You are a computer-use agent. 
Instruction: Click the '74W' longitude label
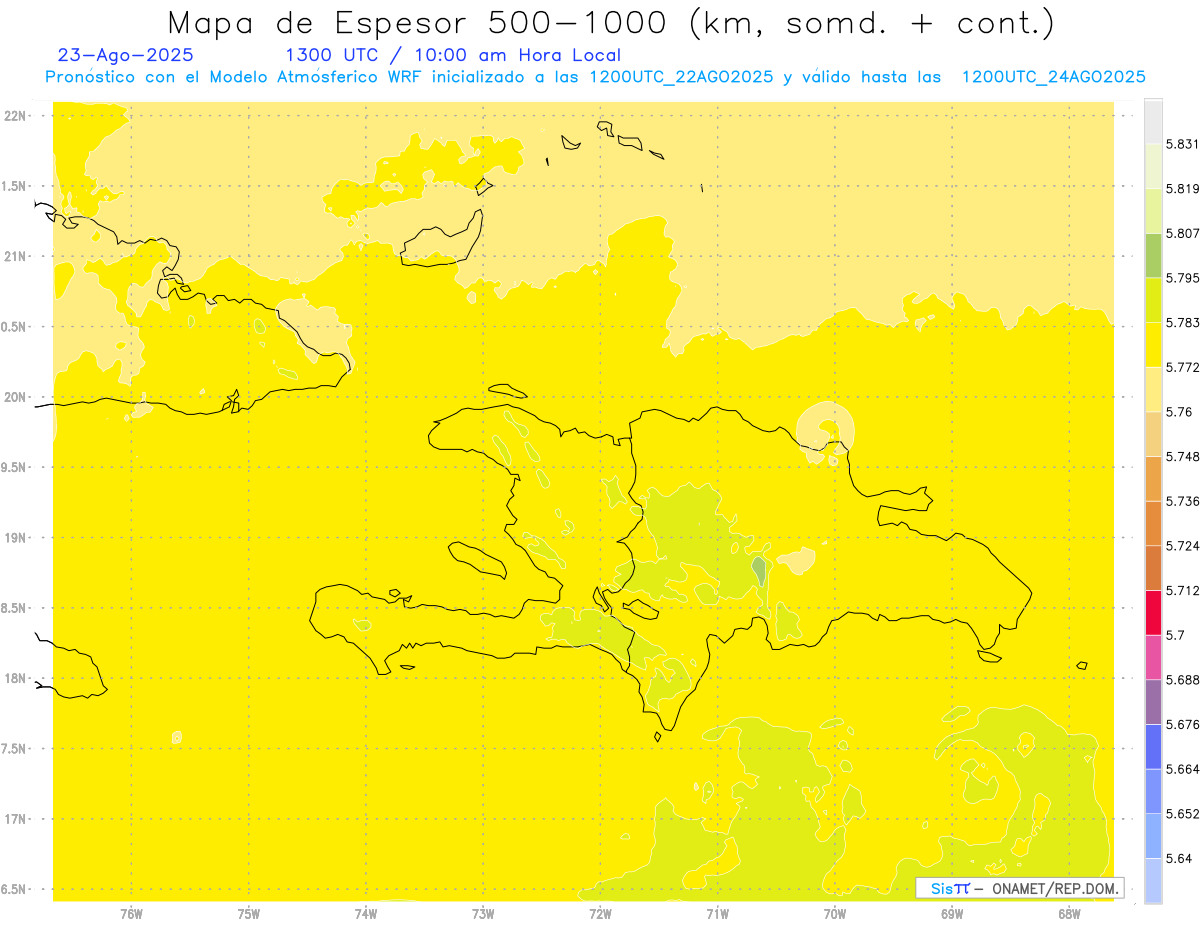point(366,913)
